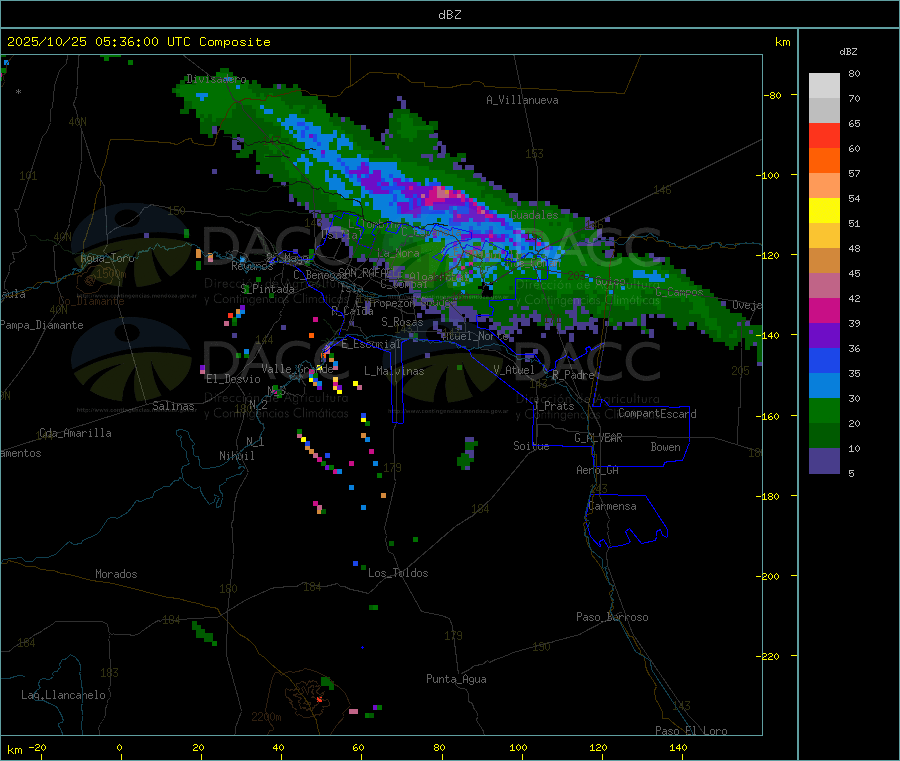Select the Carmensa location label

coord(611,506)
